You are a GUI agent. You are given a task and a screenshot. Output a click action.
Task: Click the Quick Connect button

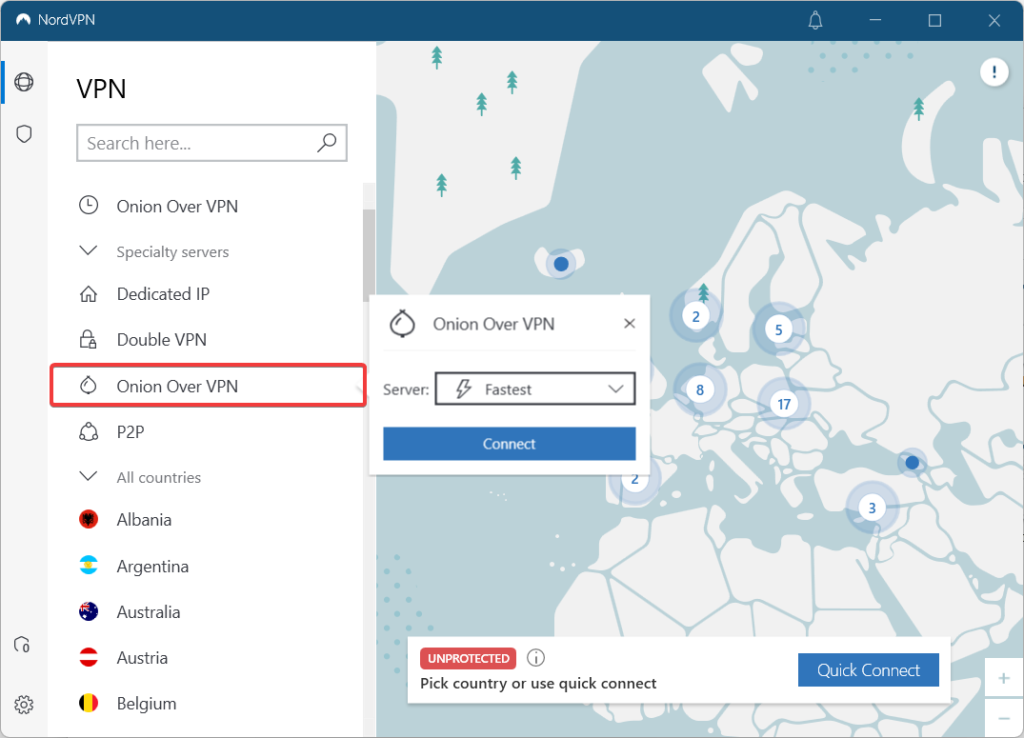click(868, 670)
